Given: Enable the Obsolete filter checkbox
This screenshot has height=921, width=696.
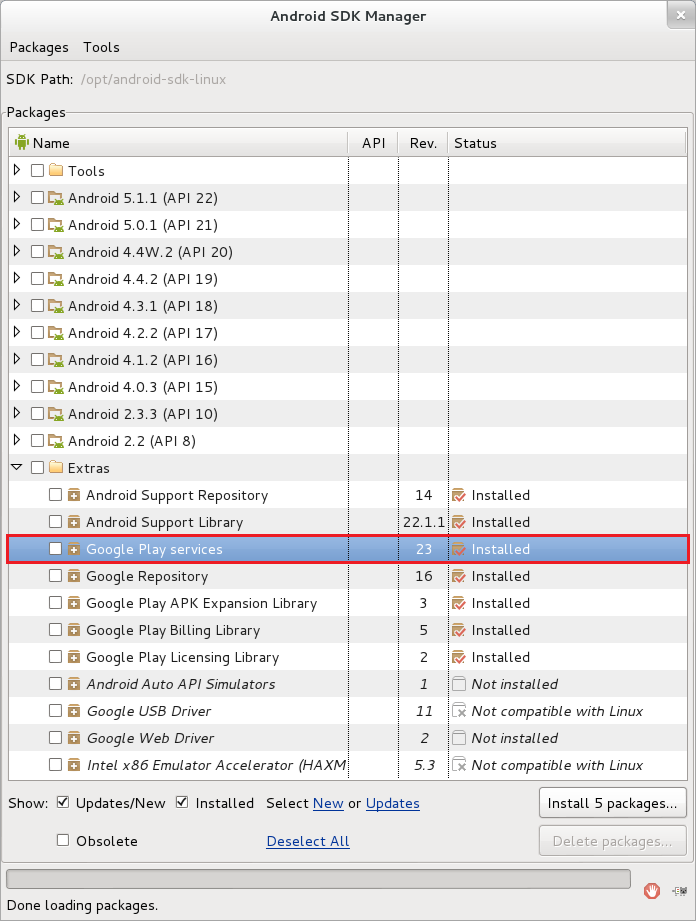Looking at the screenshot, I should tap(63, 840).
